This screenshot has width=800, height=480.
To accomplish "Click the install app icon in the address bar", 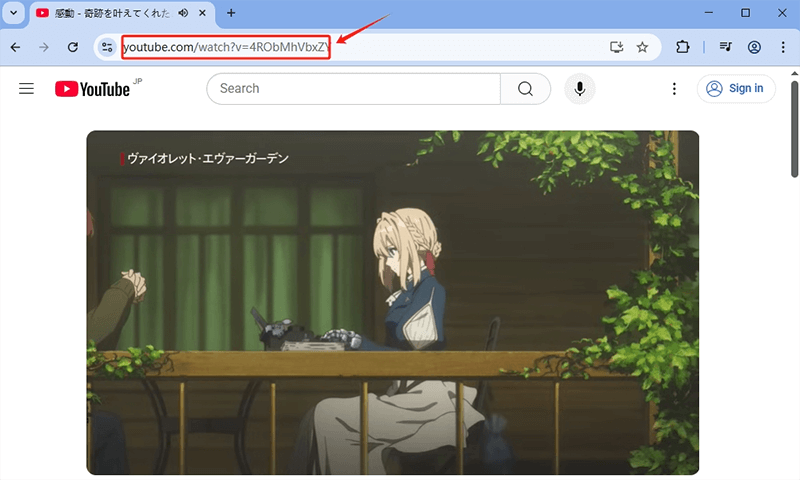I will [x=617, y=47].
